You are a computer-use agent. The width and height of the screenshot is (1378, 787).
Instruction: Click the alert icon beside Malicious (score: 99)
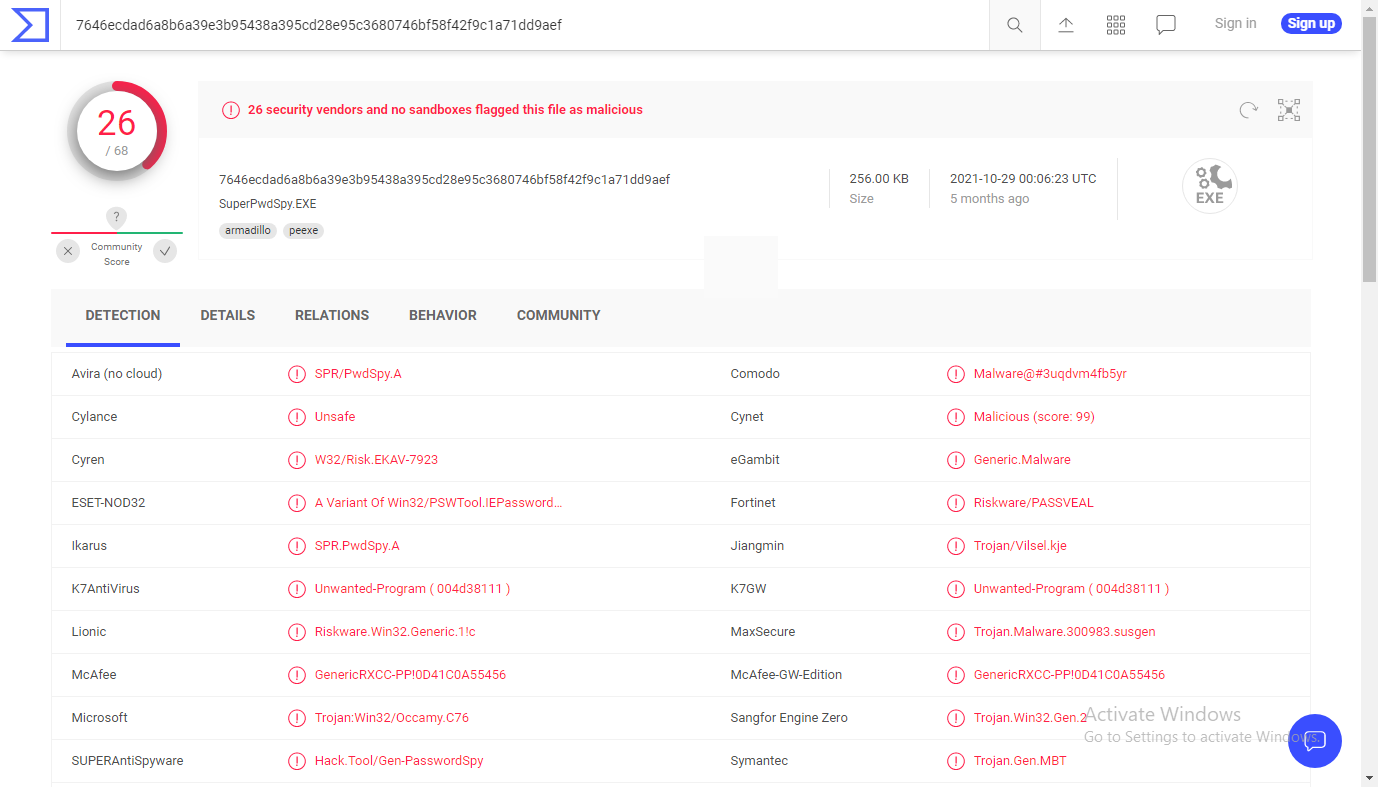coord(956,417)
